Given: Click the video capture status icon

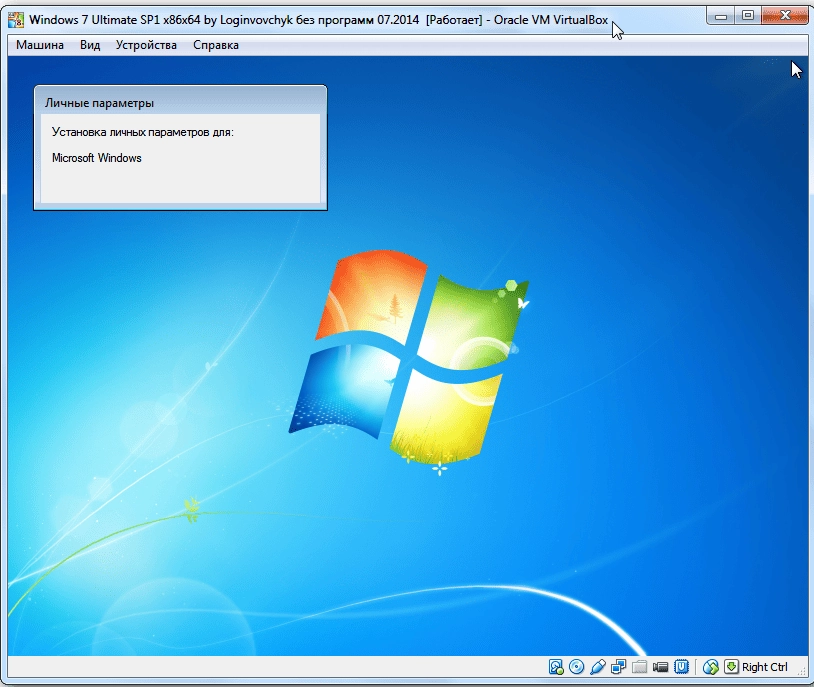Looking at the screenshot, I should coord(660,667).
